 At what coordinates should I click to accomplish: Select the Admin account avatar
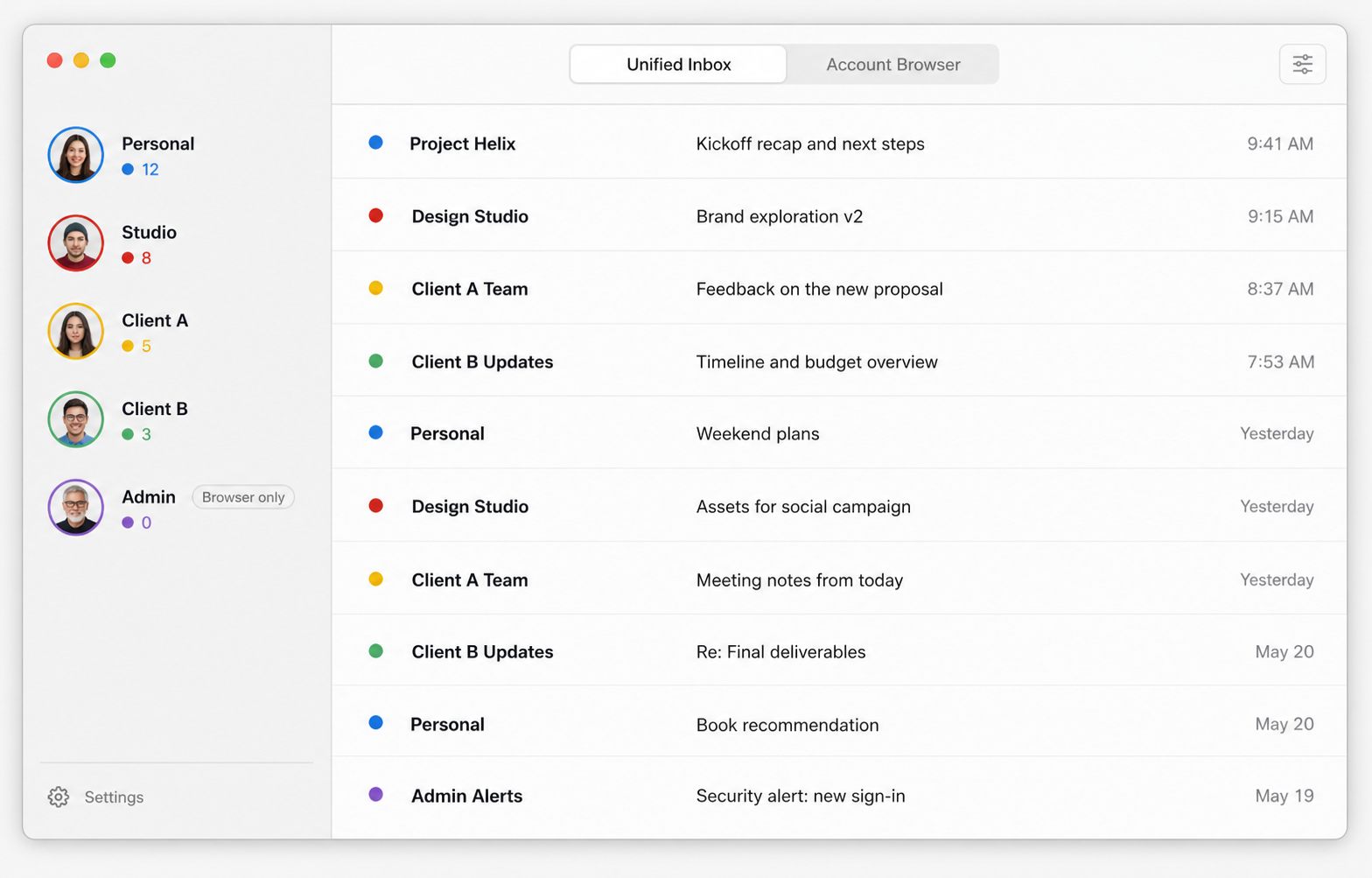click(x=76, y=508)
